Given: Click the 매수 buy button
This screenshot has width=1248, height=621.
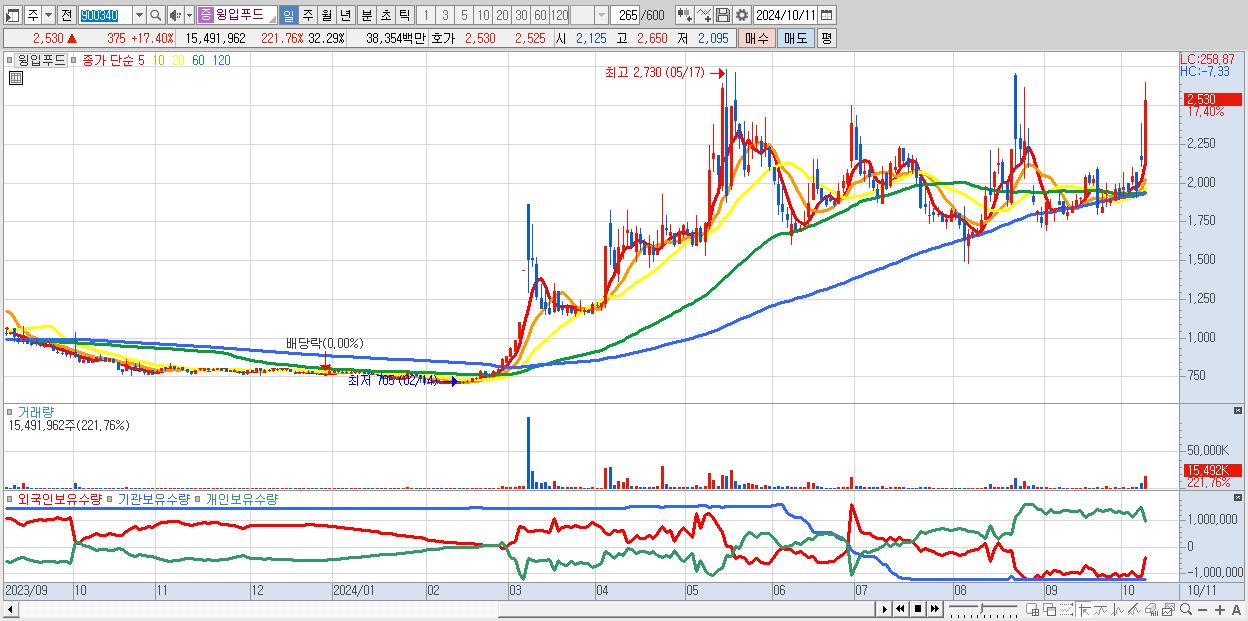Looking at the screenshot, I should pos(757,38).
